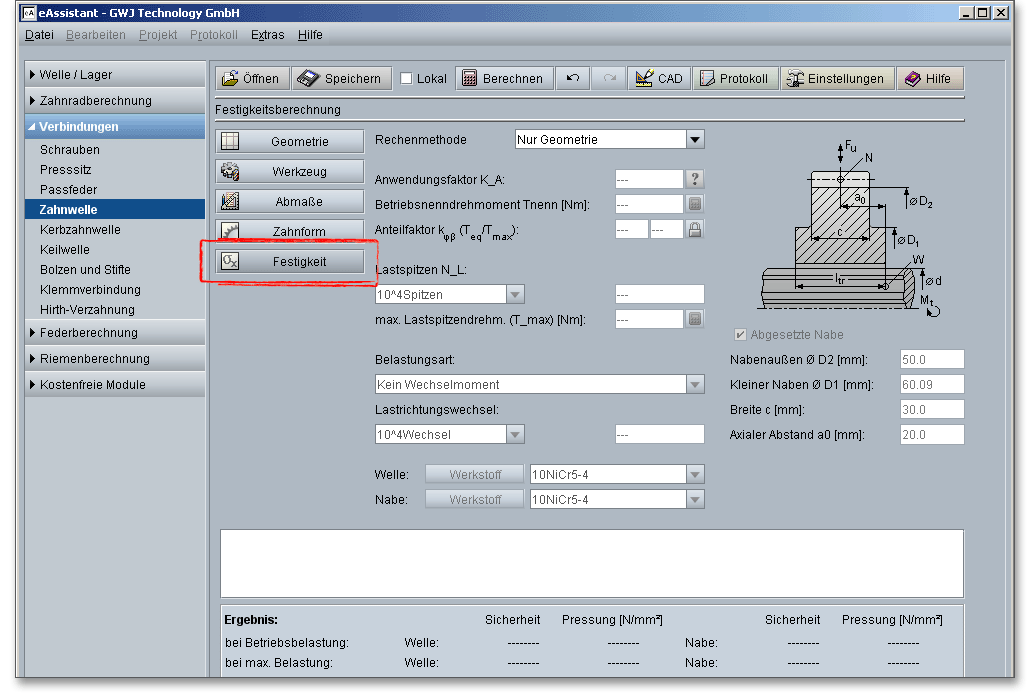Open the Protokoll report button
The image size is (1030, 693).
[733, 79]
